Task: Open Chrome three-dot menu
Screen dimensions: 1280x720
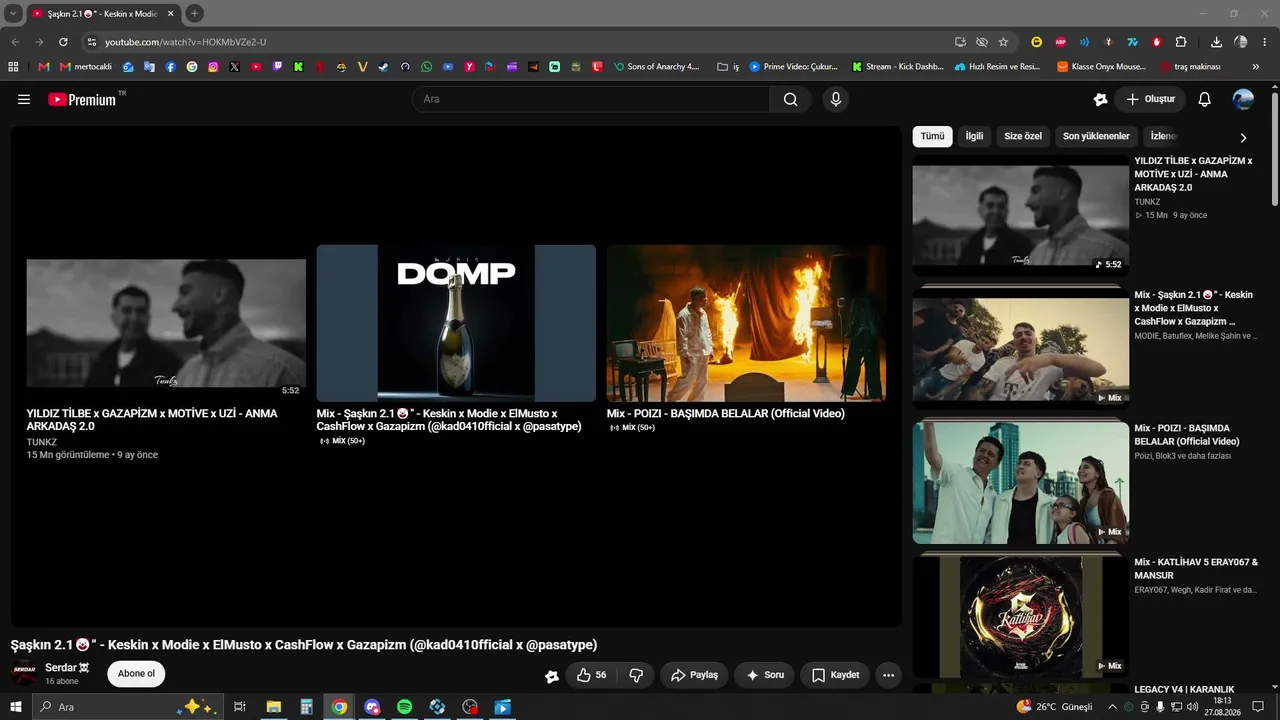Action: point(1265,42)
